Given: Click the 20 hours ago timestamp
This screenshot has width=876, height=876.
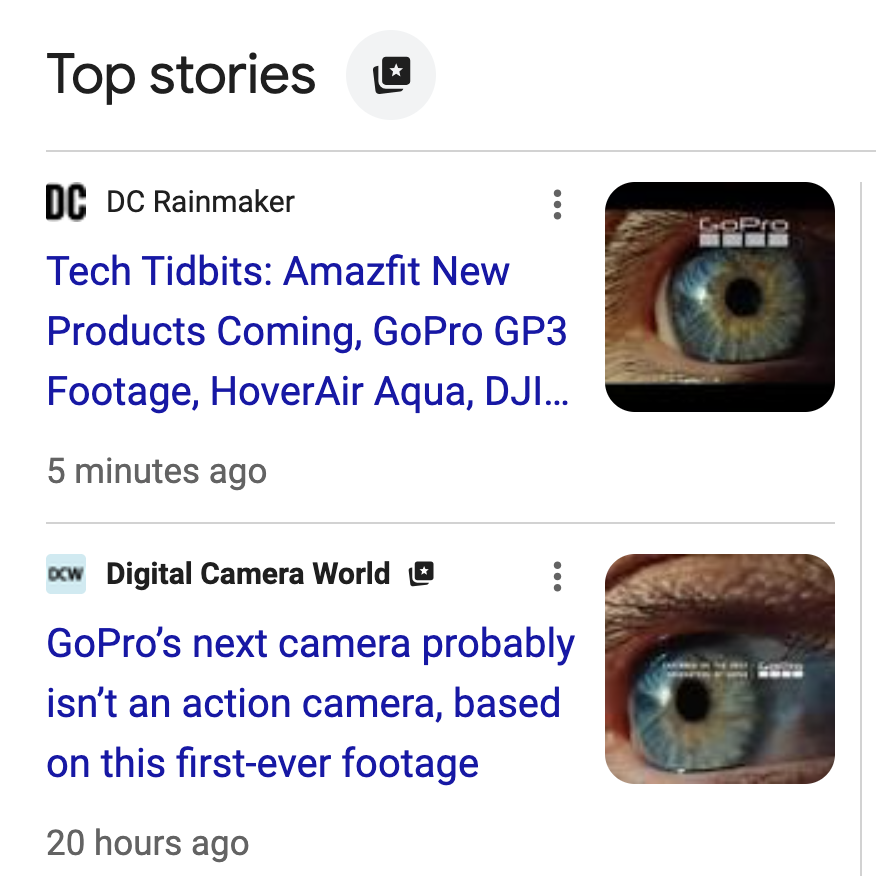Looking at the screenshot, I should (x=148, y=843).
